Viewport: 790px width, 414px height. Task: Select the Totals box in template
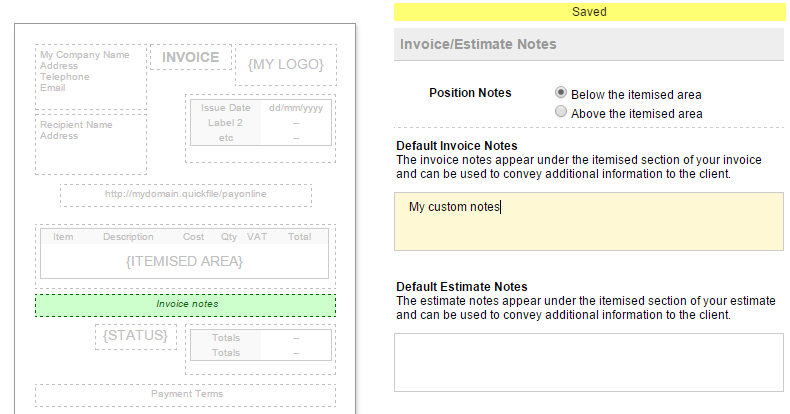pos(260,345)
